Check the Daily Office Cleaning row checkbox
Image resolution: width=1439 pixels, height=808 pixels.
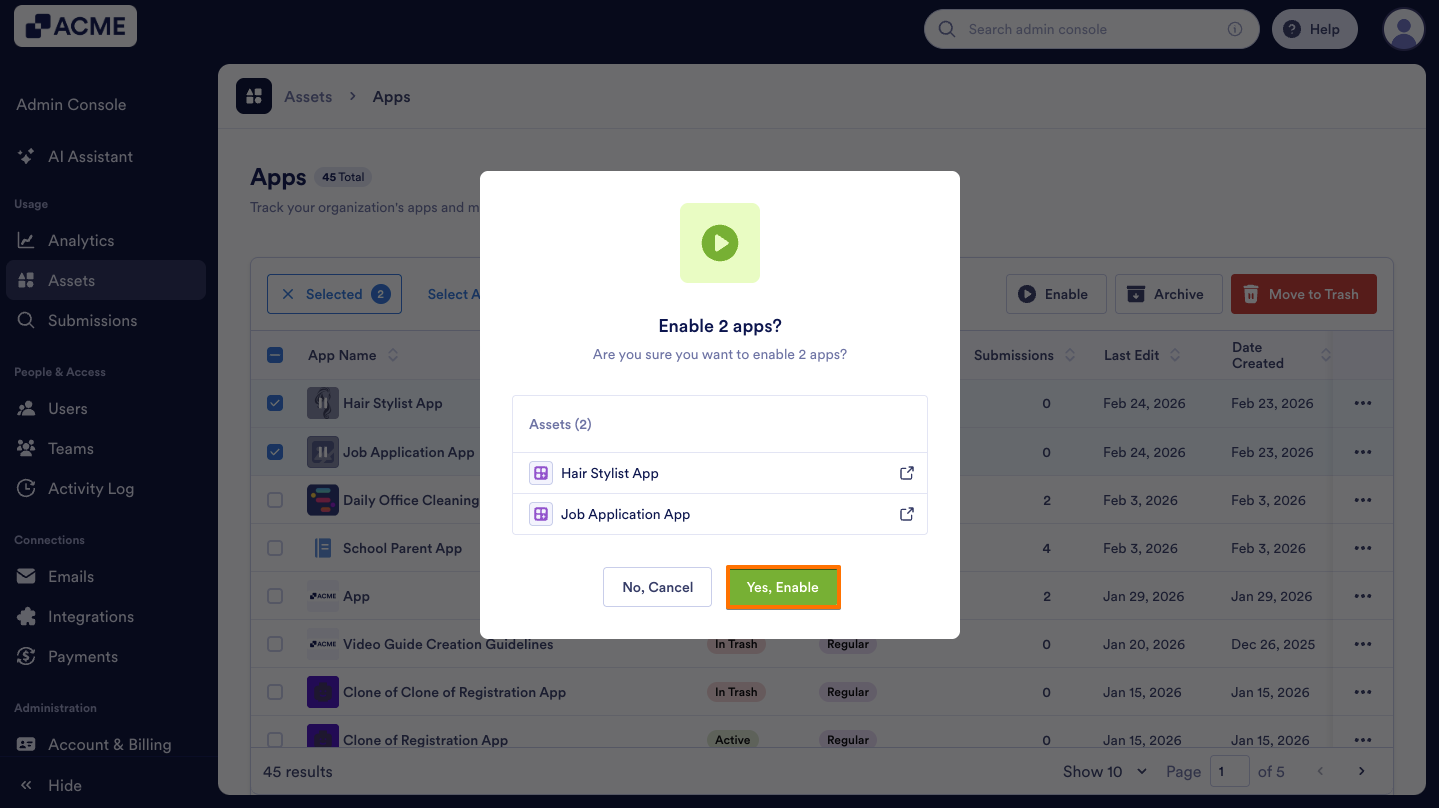pos(275,500)
